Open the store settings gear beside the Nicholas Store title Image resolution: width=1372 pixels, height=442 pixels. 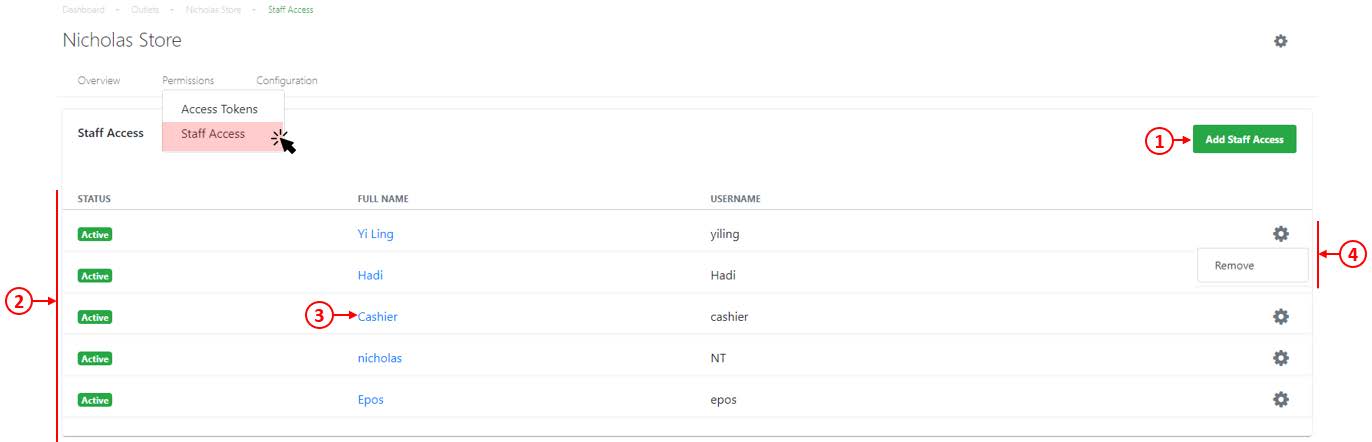(1280, 41)
